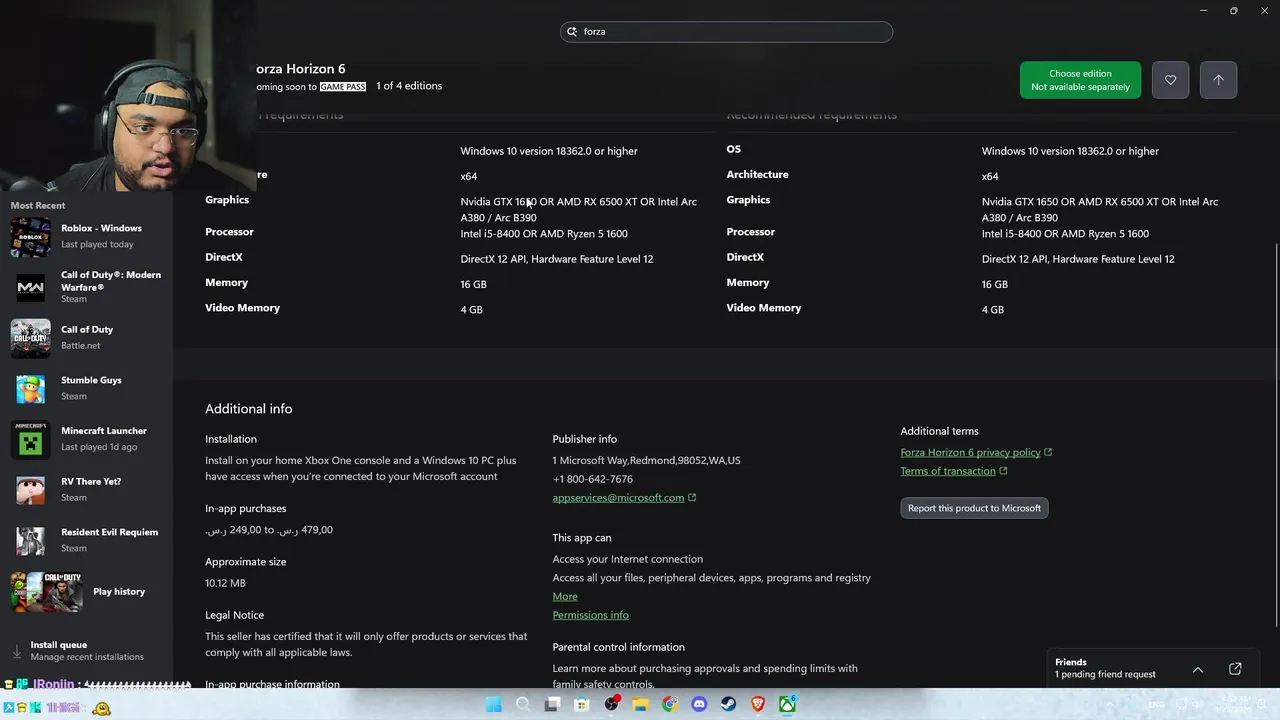Click recommended Video Memory value 4 GB

[x=992, y=310]
